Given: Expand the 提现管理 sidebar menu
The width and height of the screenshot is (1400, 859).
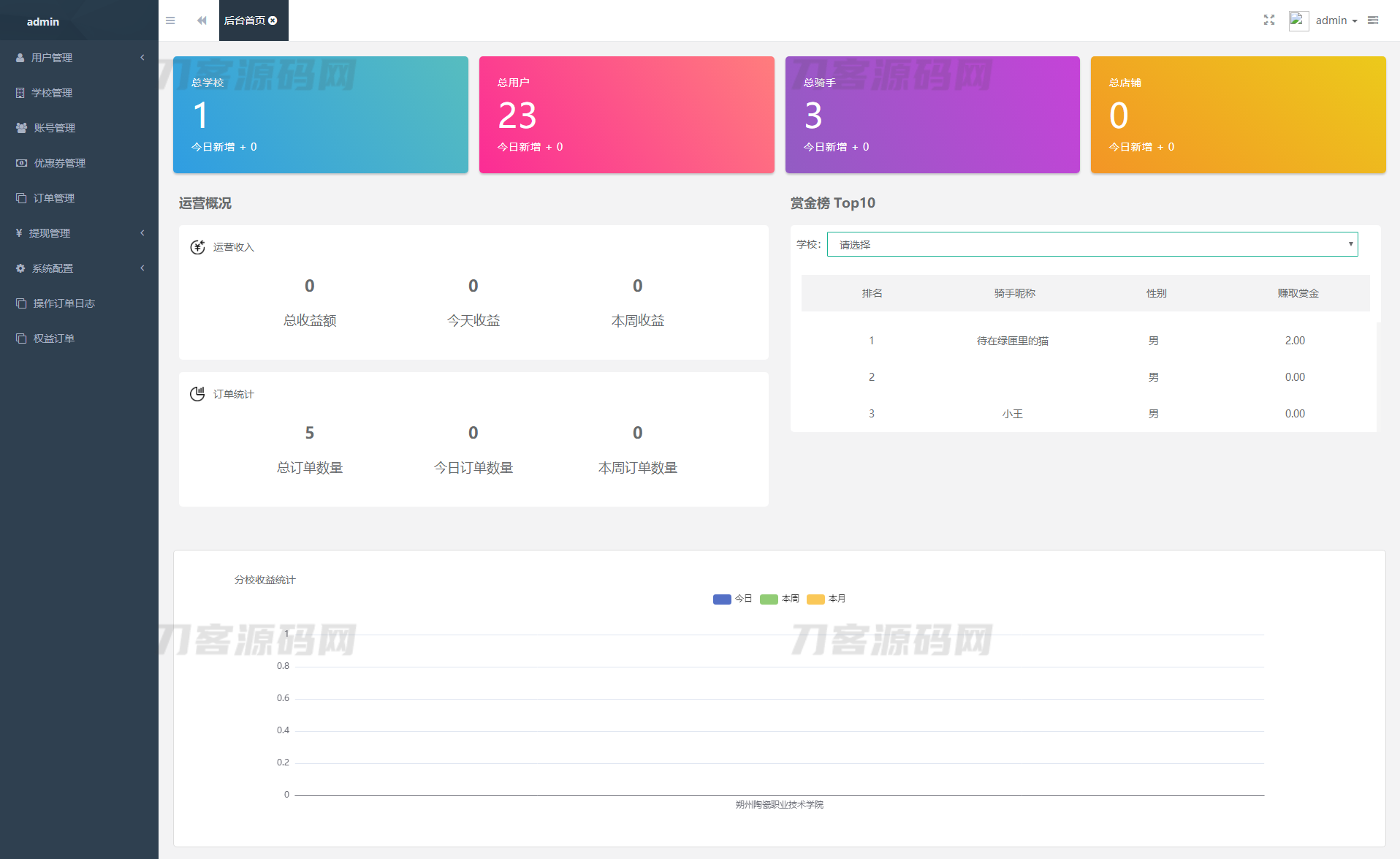Looking at the screenshot, I should [x=79, y=233].
